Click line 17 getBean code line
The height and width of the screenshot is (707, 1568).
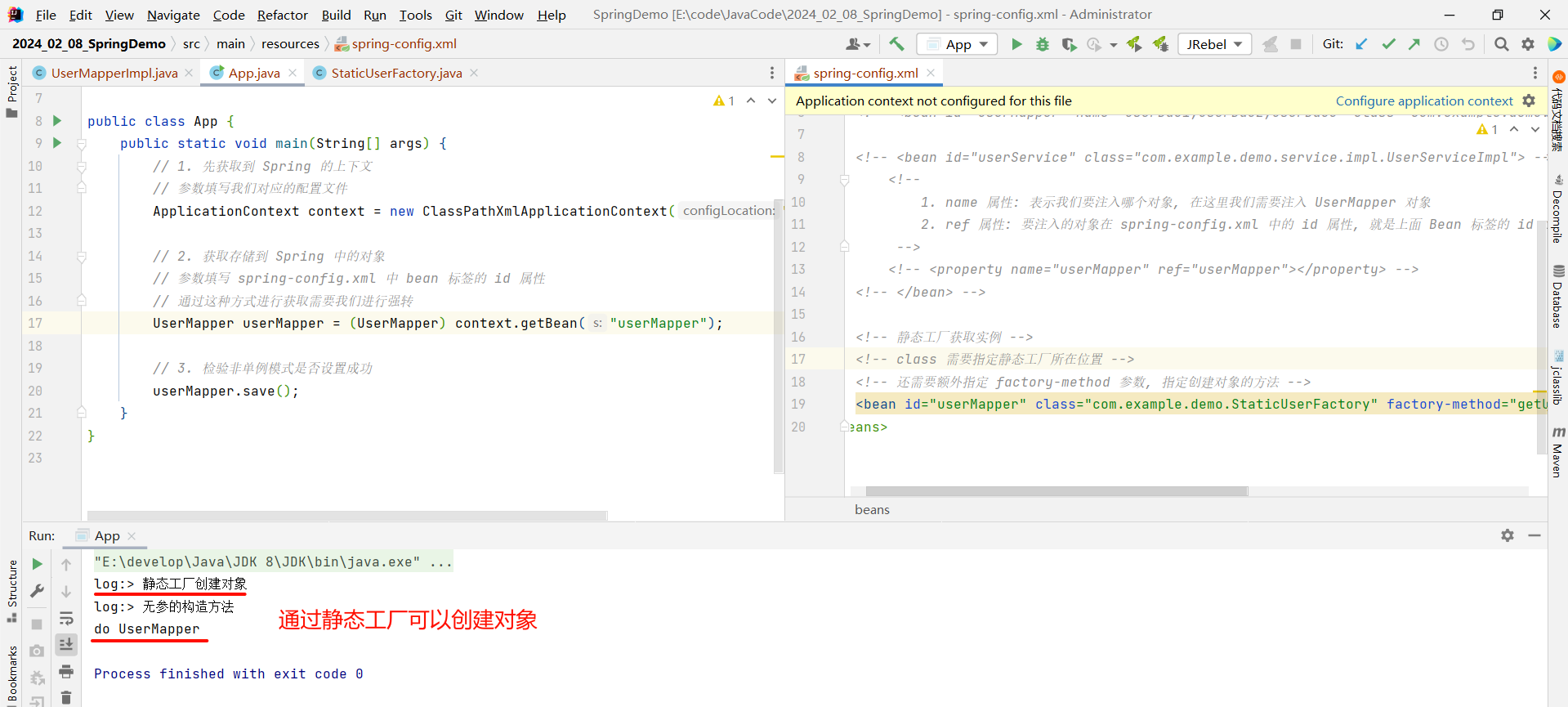[437, 323]
